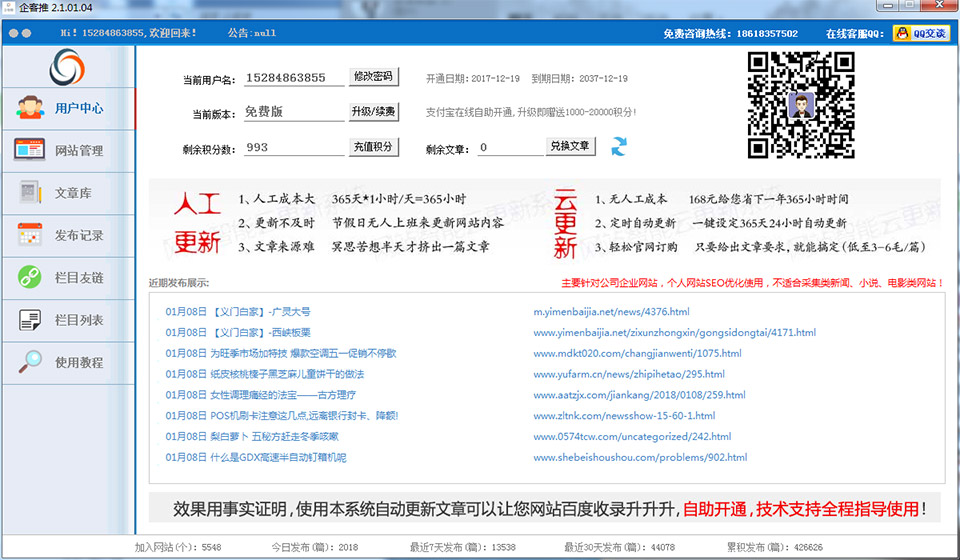Open the POS机刷卡注意这几点 post
Image resolution: width=960 pixels, height=560 pixels.
[282, 416]
